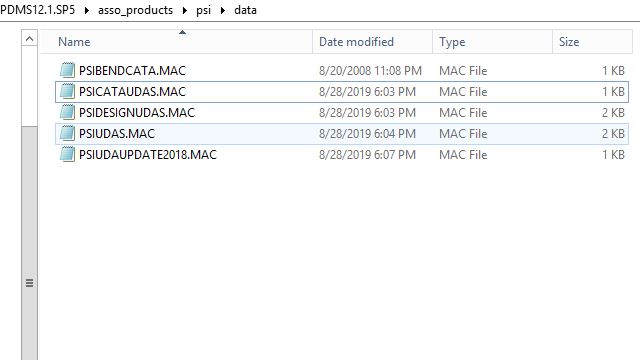This screenshot has width=640, height=360.
Task: Click the PSIUDAUPDATE2018.MAC file name
Action: (148, 155)
